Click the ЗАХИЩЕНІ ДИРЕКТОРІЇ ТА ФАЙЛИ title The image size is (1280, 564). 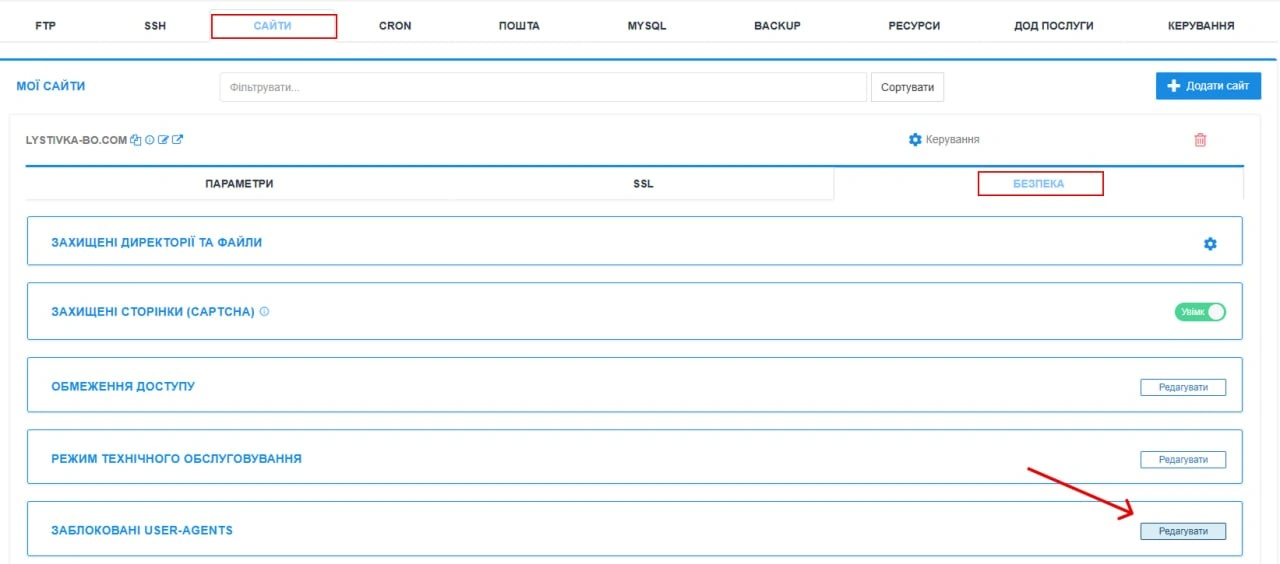157,242
